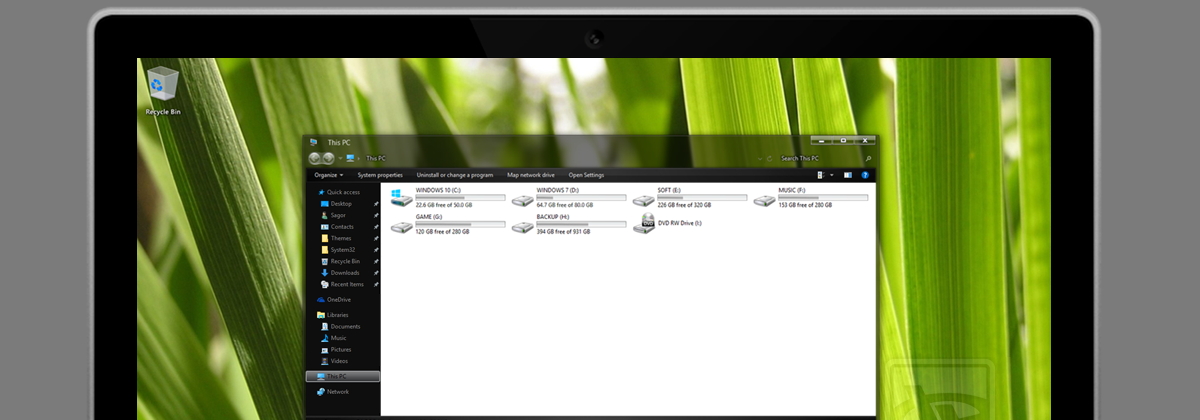Open Recent Items in Quick access

pyautogui.click(x=342, y=284)
